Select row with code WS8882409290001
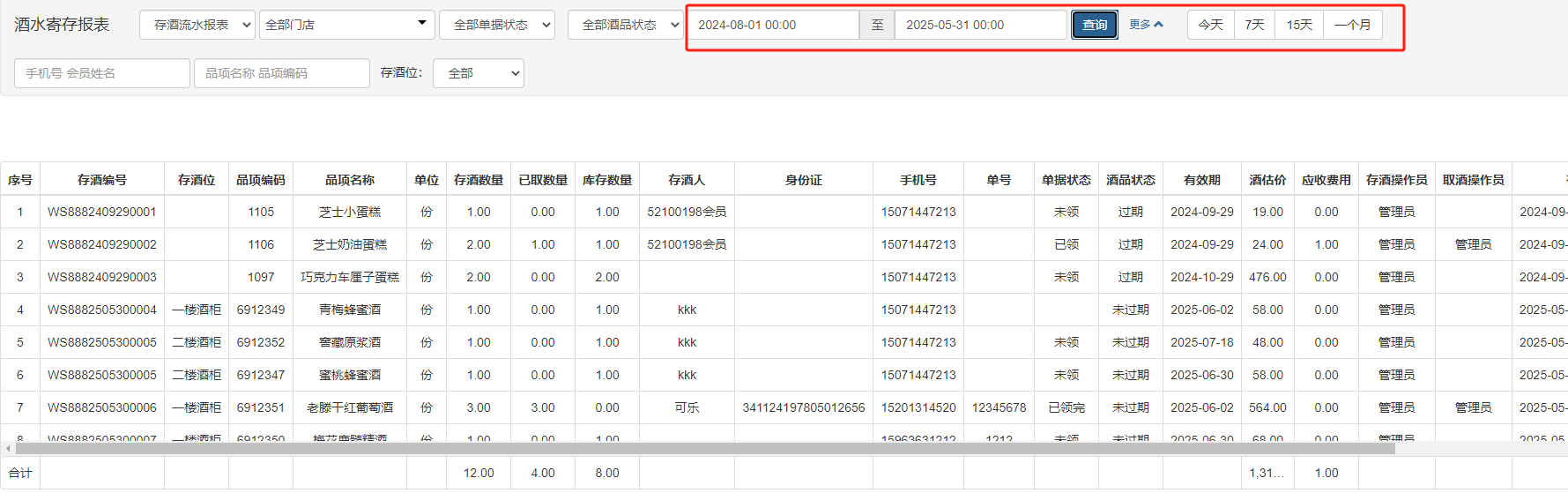1568x493 pixels. 102,212
